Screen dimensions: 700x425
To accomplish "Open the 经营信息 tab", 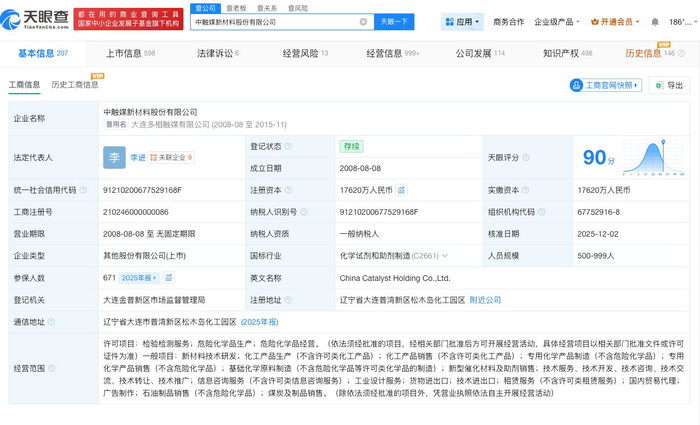I will click(x=393, y=54).
